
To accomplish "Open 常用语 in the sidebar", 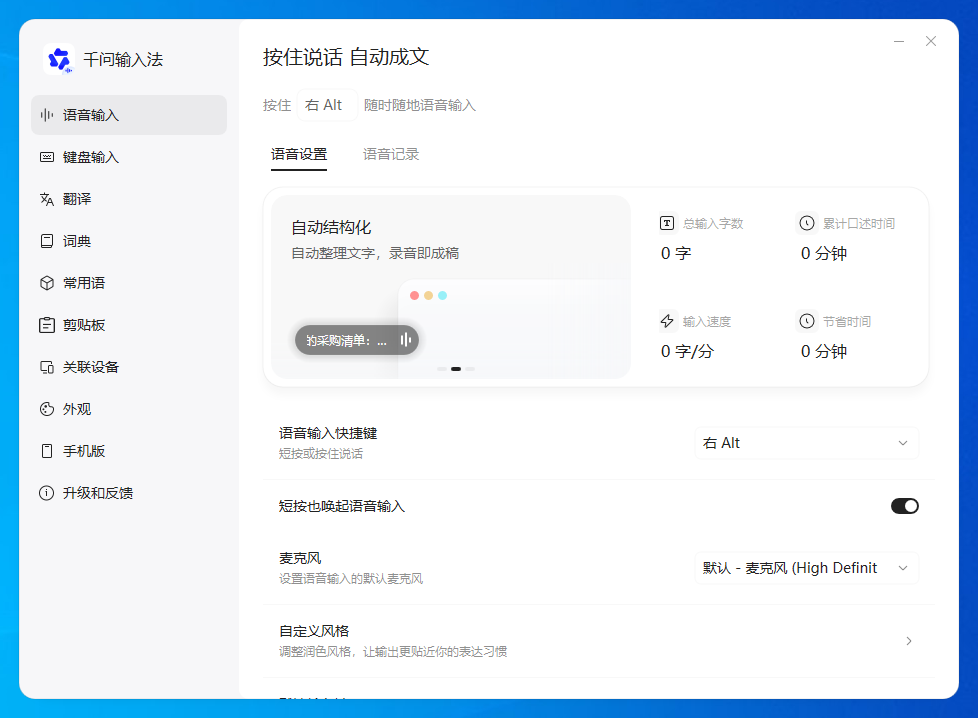I will pyautogui.click(x=129, y=283).
